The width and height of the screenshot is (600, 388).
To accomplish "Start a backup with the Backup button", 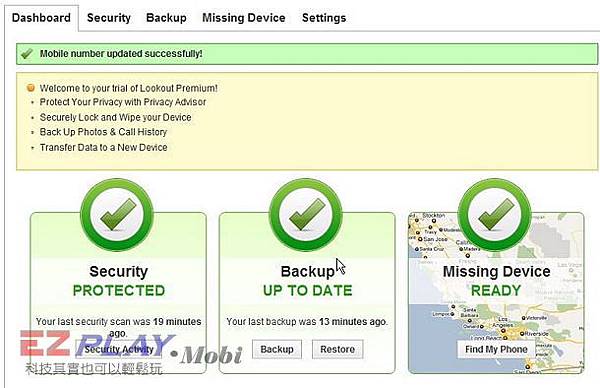I will click(x=277, y=349).
